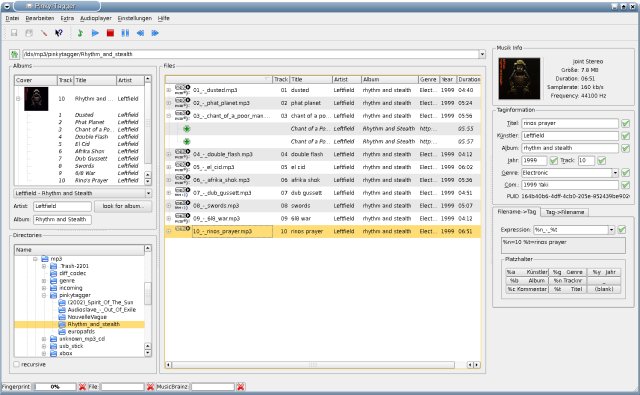Click the Titel input field with rinos prayer
Screen dimensions: 640x395
coord(570,123)
